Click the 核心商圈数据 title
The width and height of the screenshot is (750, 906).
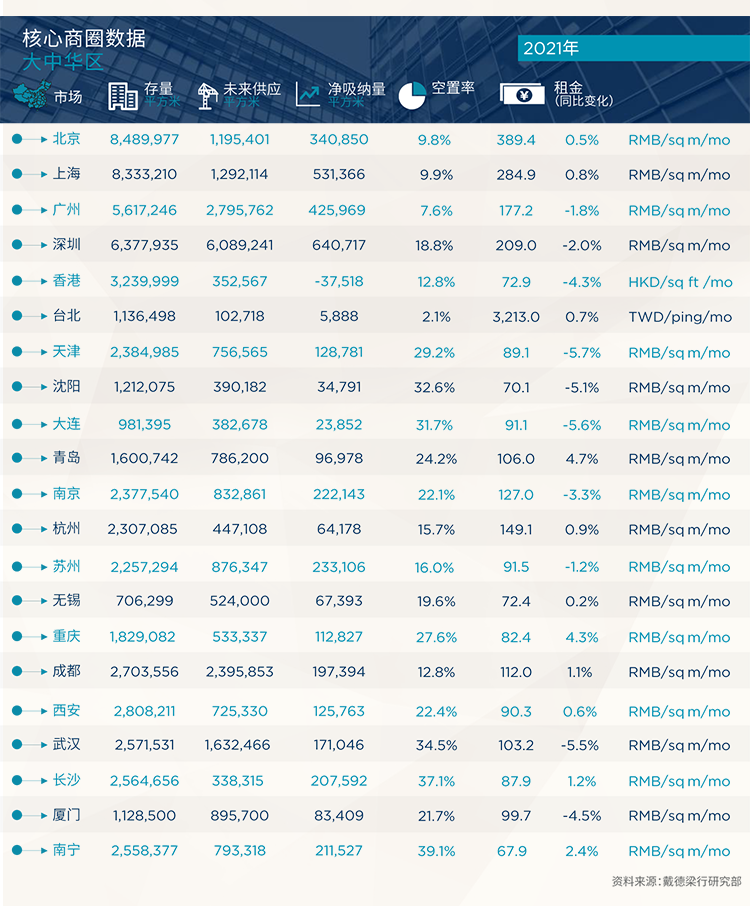pos(84,38)
